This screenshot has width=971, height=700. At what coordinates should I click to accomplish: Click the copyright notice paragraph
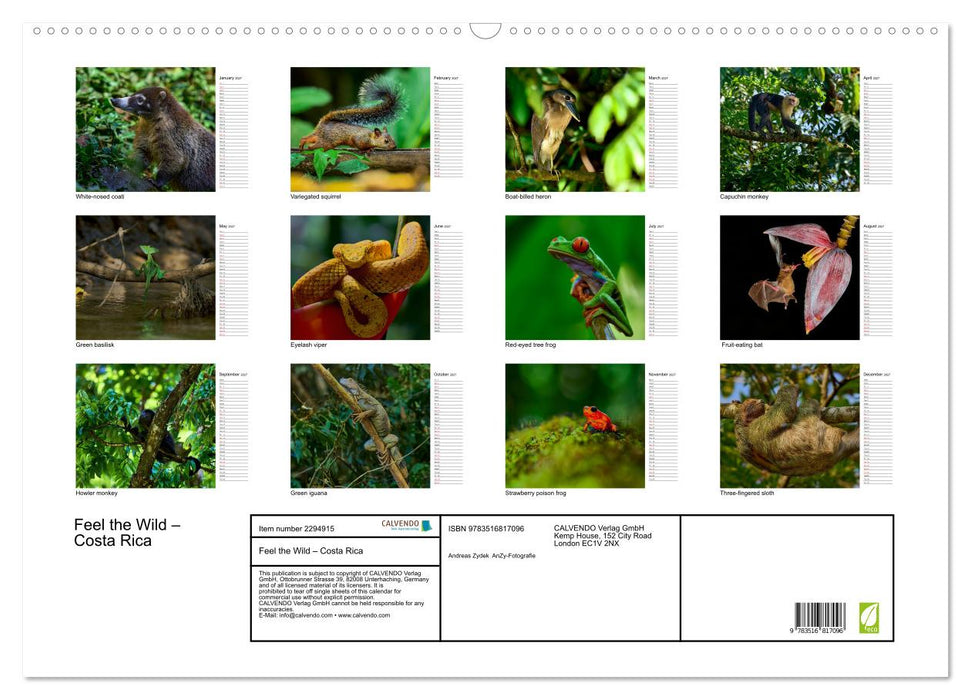click(x=344, y=594)
